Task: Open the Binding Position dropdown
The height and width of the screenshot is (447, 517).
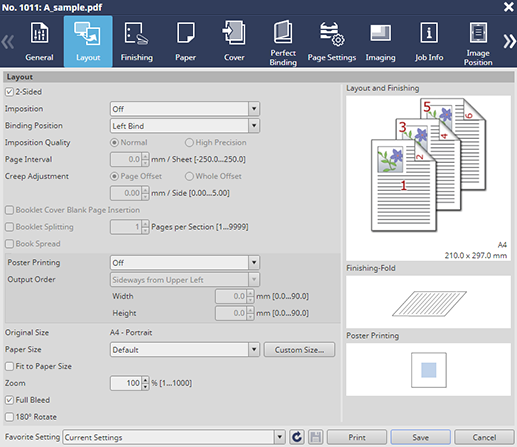Action: coord(254,126)
